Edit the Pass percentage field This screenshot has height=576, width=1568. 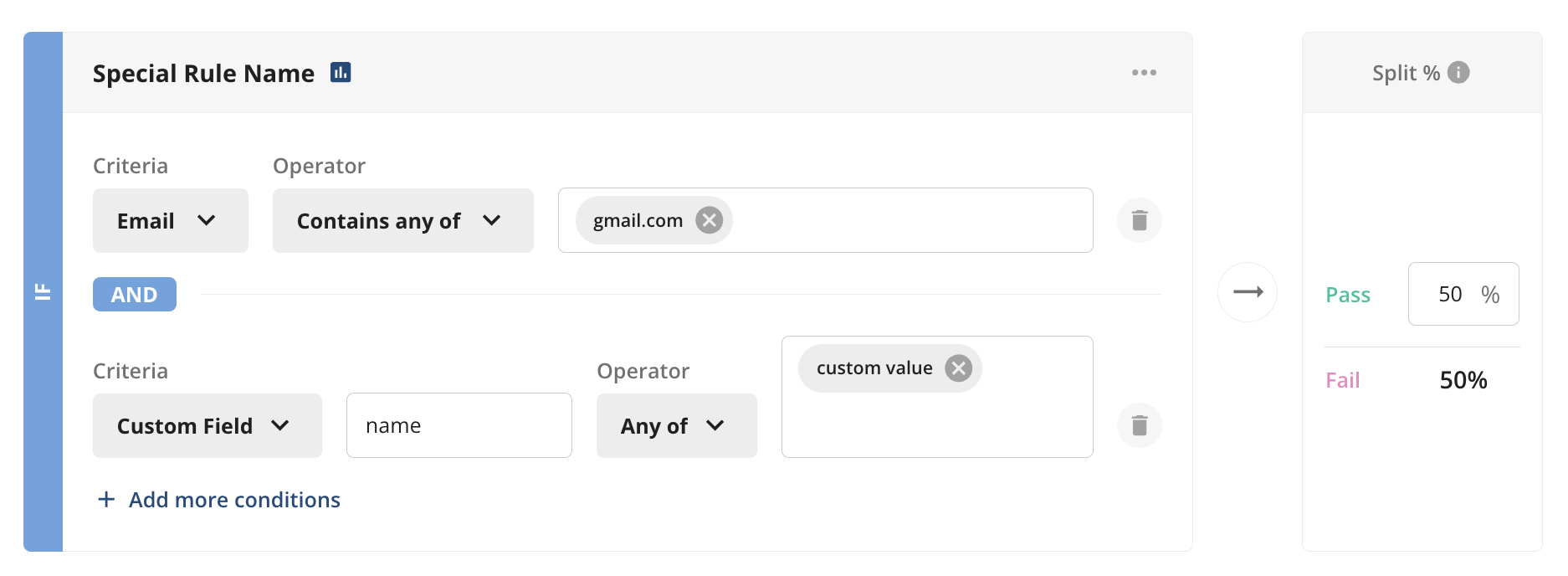(1463, 294)
